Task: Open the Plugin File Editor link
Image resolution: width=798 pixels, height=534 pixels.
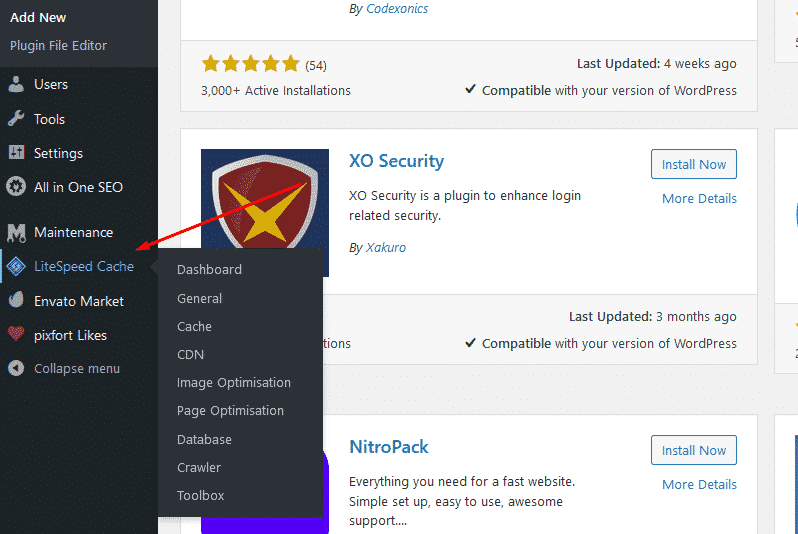Action: pyautogui.click(x=58, y=45)
